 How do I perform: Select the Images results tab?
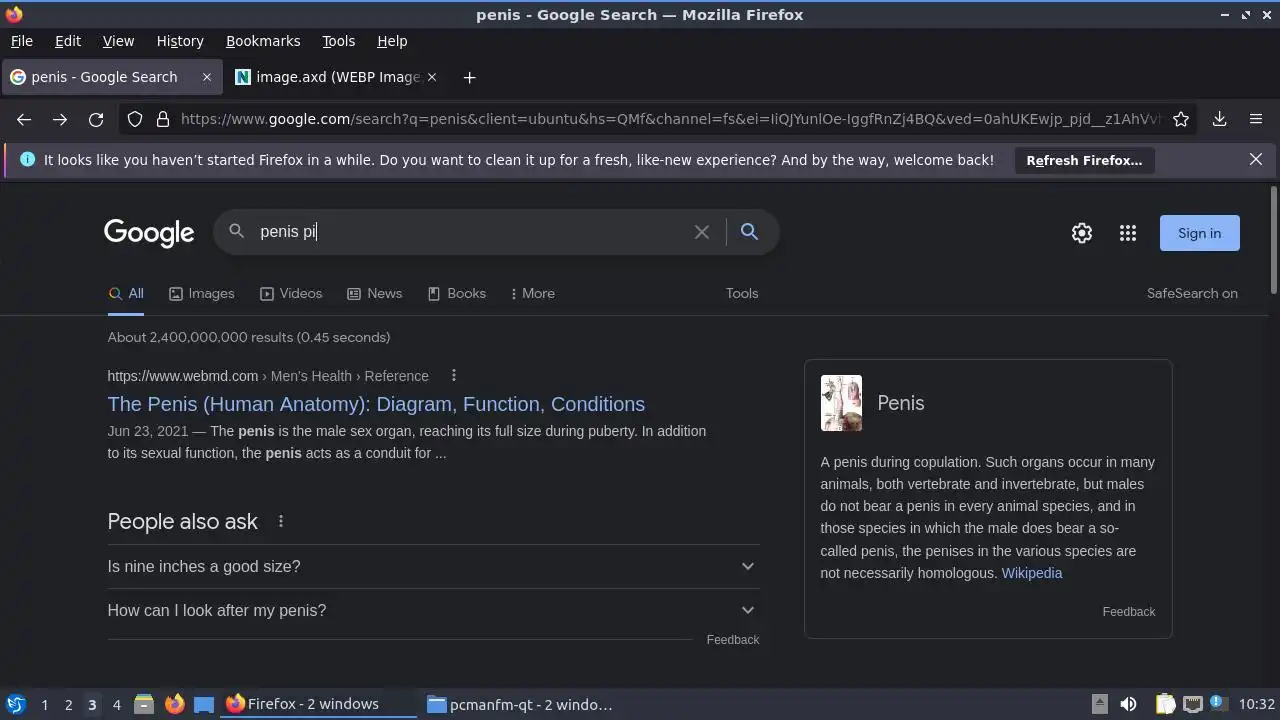202,293
